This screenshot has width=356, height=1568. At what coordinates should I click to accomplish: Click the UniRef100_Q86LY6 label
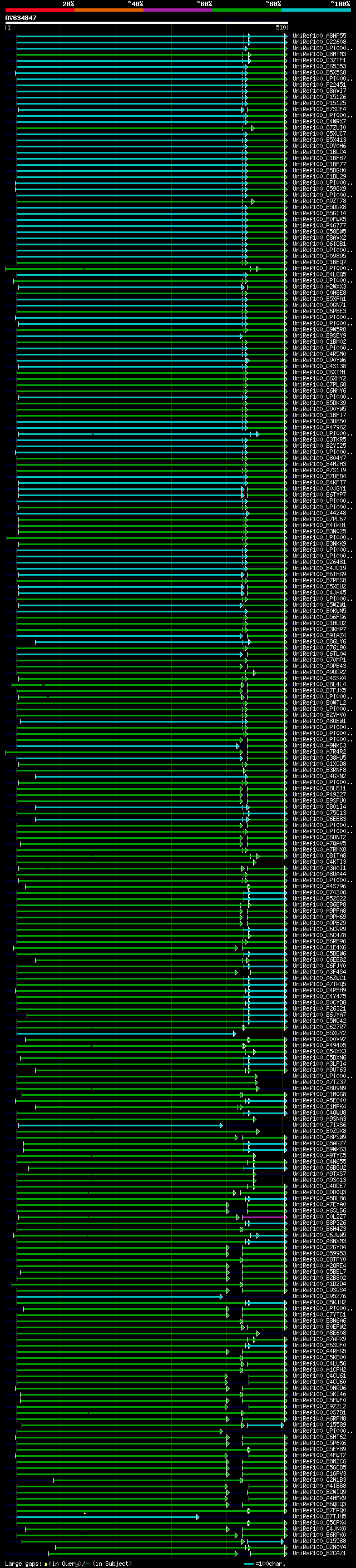pyautogui.click(x=319, y=641)
